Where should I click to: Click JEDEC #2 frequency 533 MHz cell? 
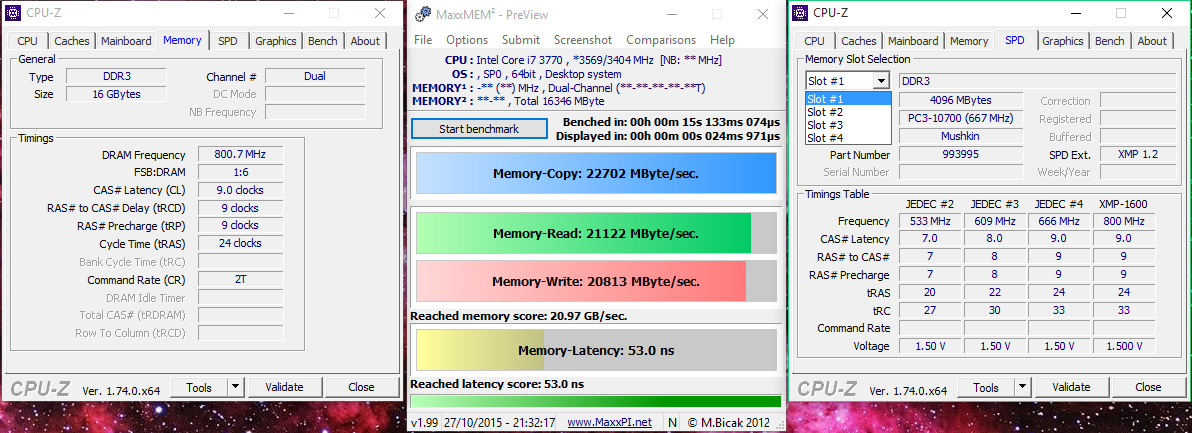pos(930,221)
